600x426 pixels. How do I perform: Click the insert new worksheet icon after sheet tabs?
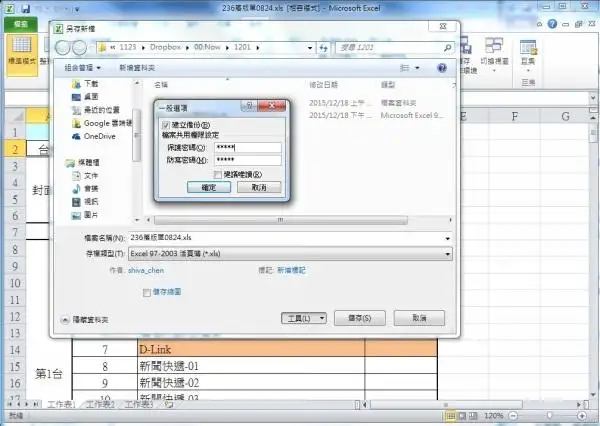tap(169, 405)
